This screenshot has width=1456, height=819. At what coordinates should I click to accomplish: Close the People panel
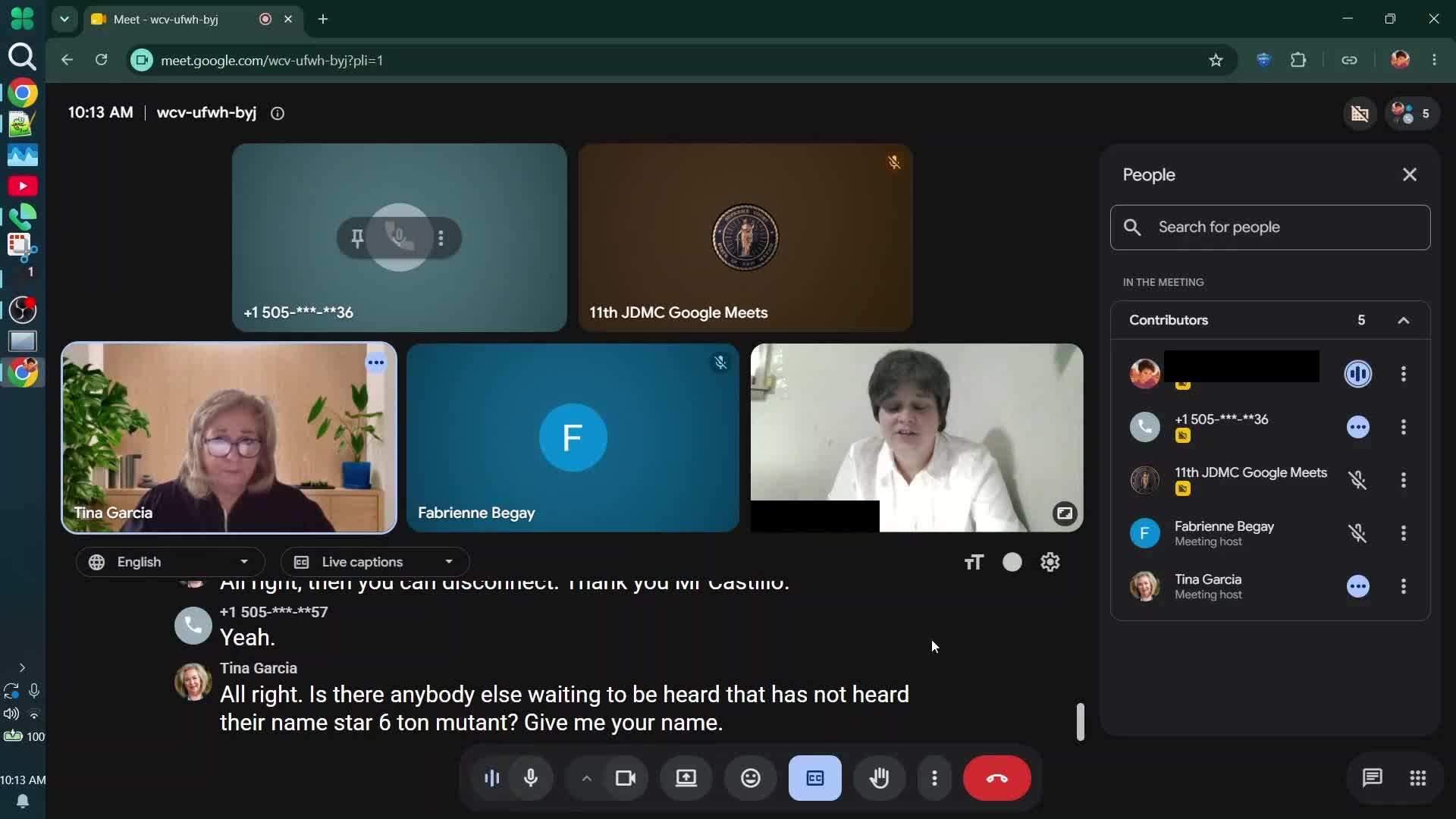(1410, 174)
